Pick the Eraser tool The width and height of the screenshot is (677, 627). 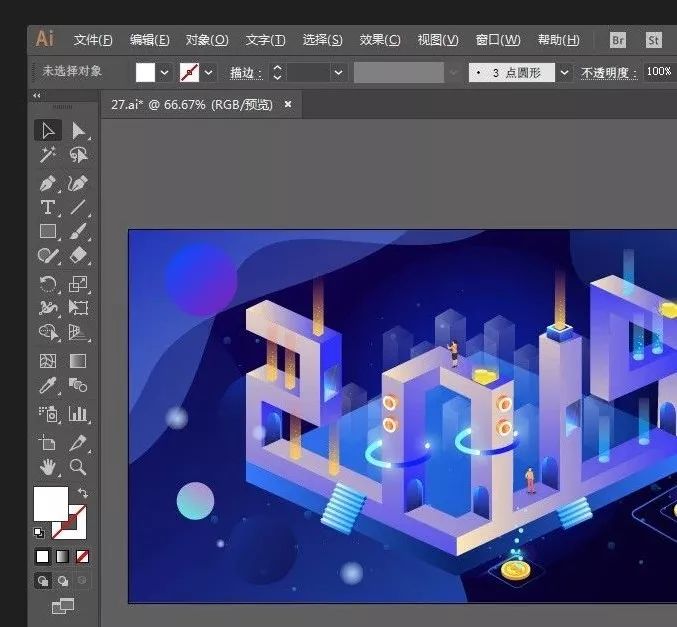click(x=78, y=256)
